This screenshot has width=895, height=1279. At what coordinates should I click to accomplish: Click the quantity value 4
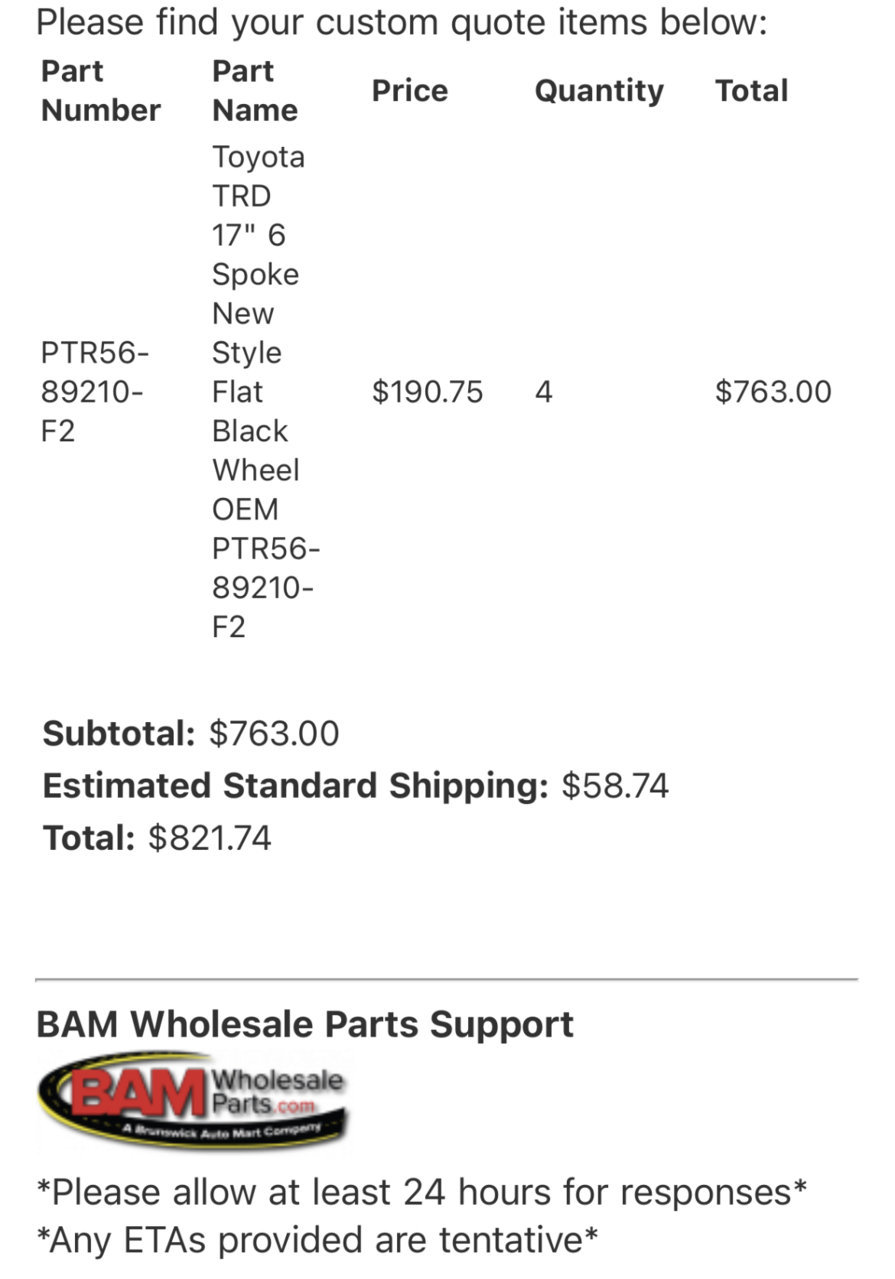click(x=543, y=392)
